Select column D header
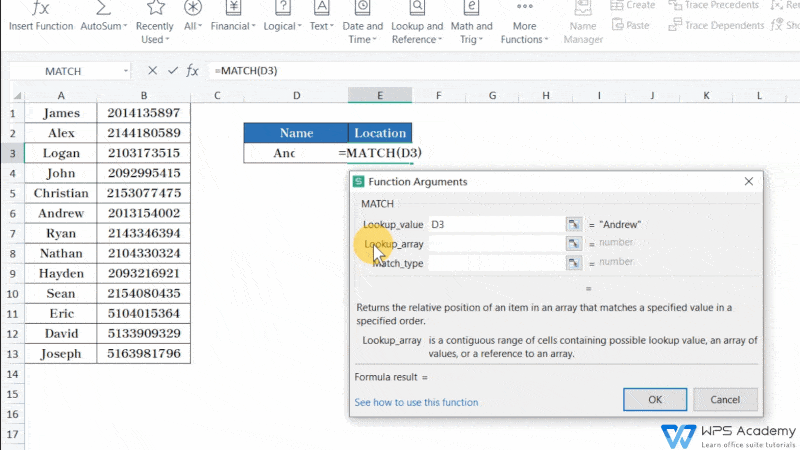Screen dimensions: 800x450 296,95
